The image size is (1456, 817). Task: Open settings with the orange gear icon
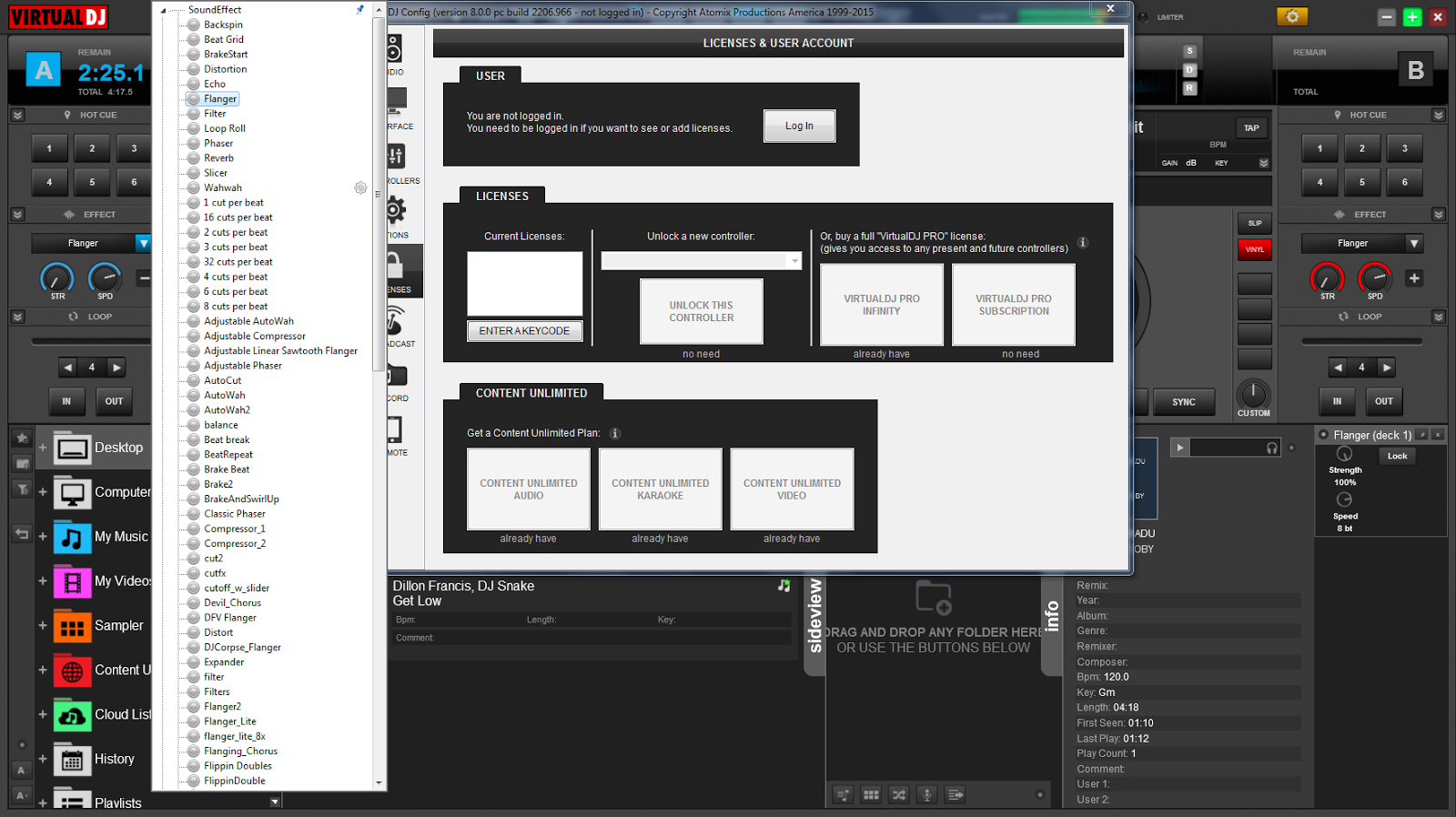click(1291, 16)
